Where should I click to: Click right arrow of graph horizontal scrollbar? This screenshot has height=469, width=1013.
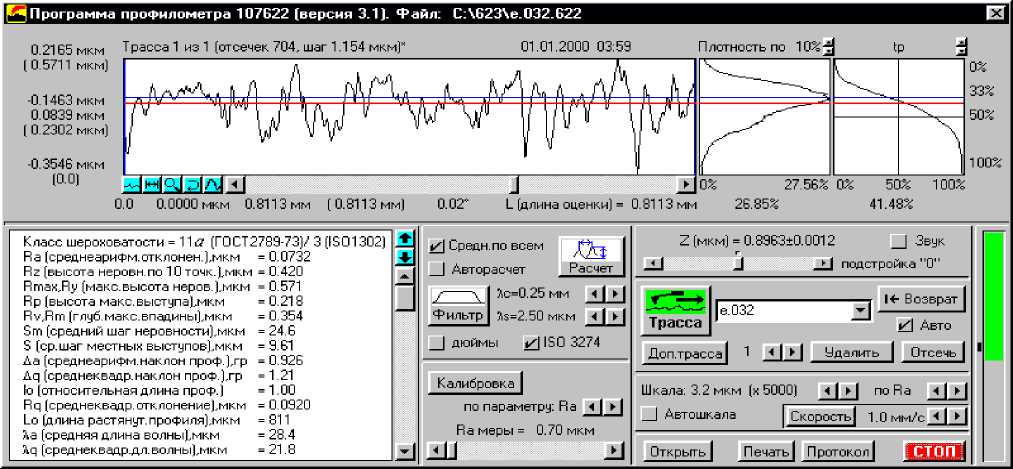[685, 185]
